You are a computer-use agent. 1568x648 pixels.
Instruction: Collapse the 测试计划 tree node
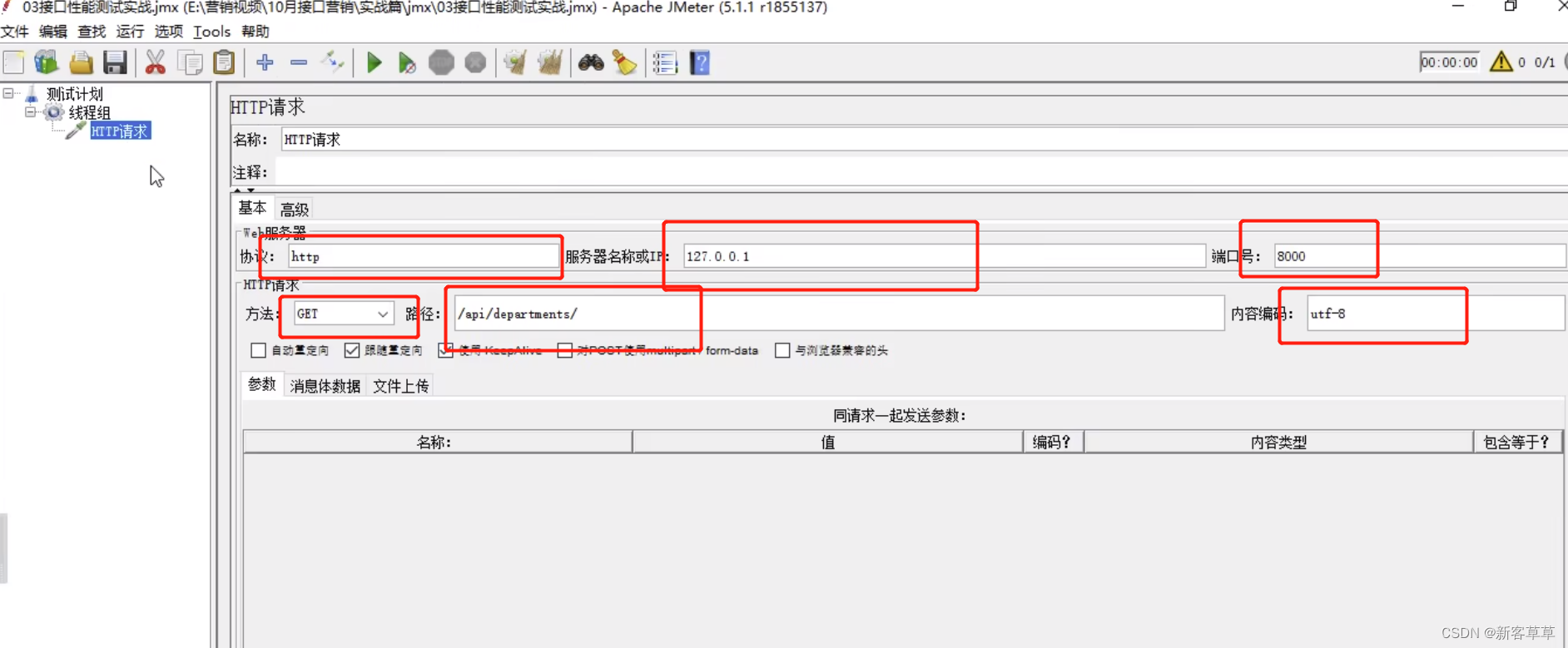coord(8,93)
